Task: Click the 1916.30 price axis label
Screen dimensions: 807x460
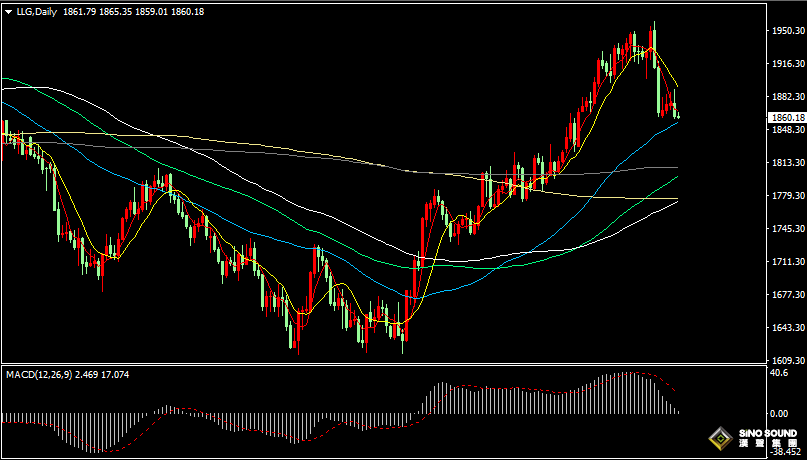Action: 788,64
